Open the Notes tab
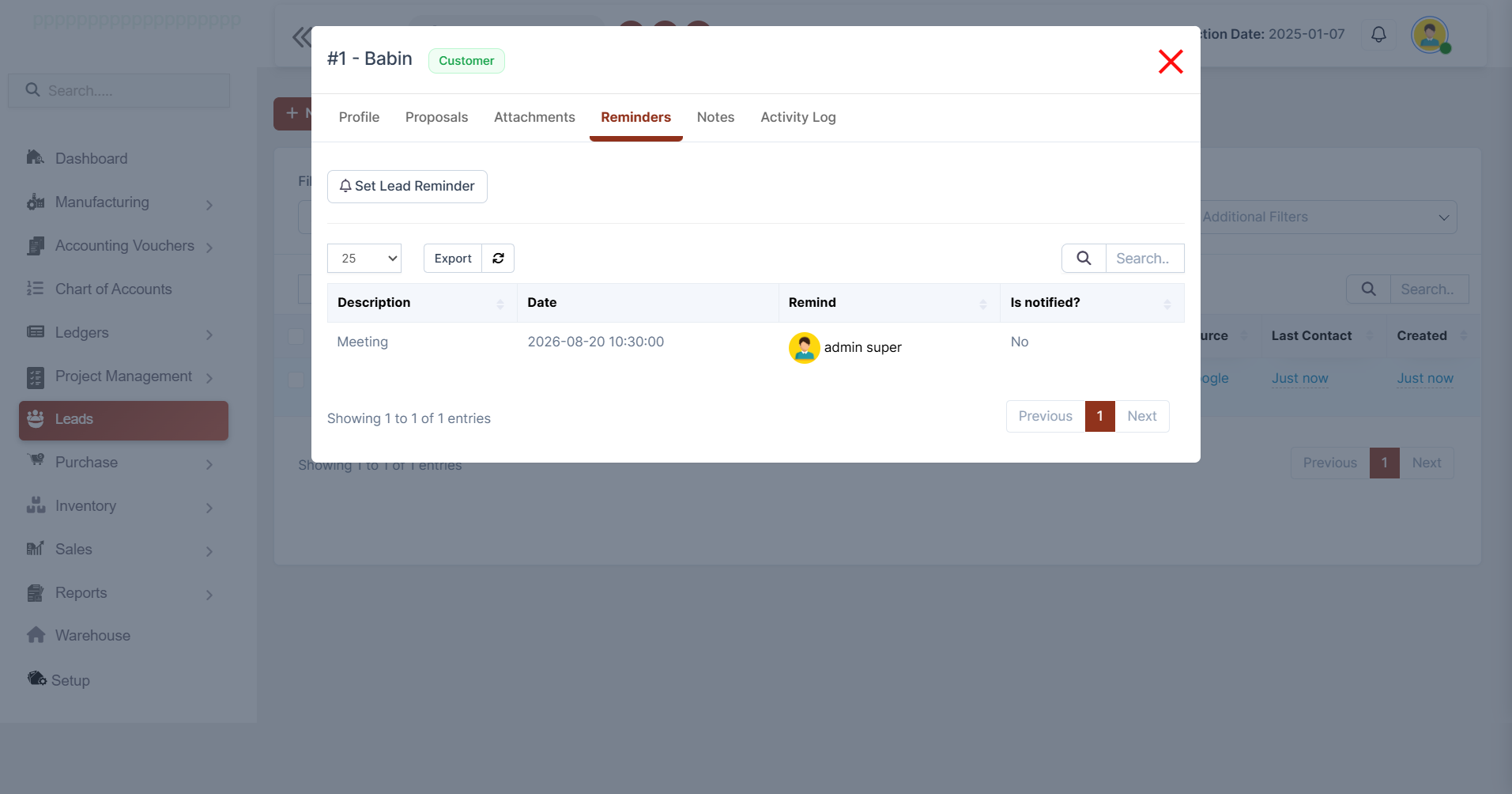The width and height of the screenshot is (1512, 794). (715, 117)
